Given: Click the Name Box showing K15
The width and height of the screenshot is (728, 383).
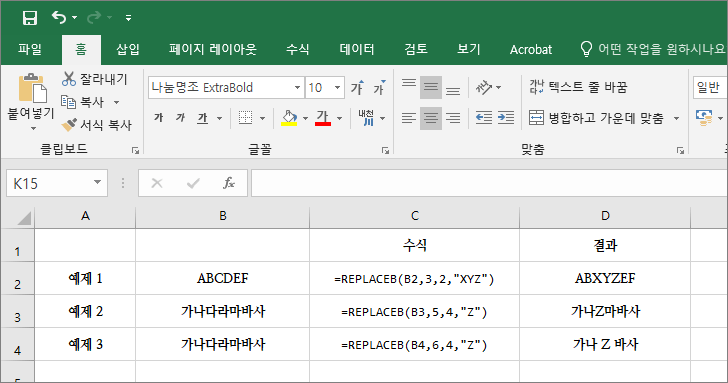Looking at the screenshot, I should click(49, 183).
